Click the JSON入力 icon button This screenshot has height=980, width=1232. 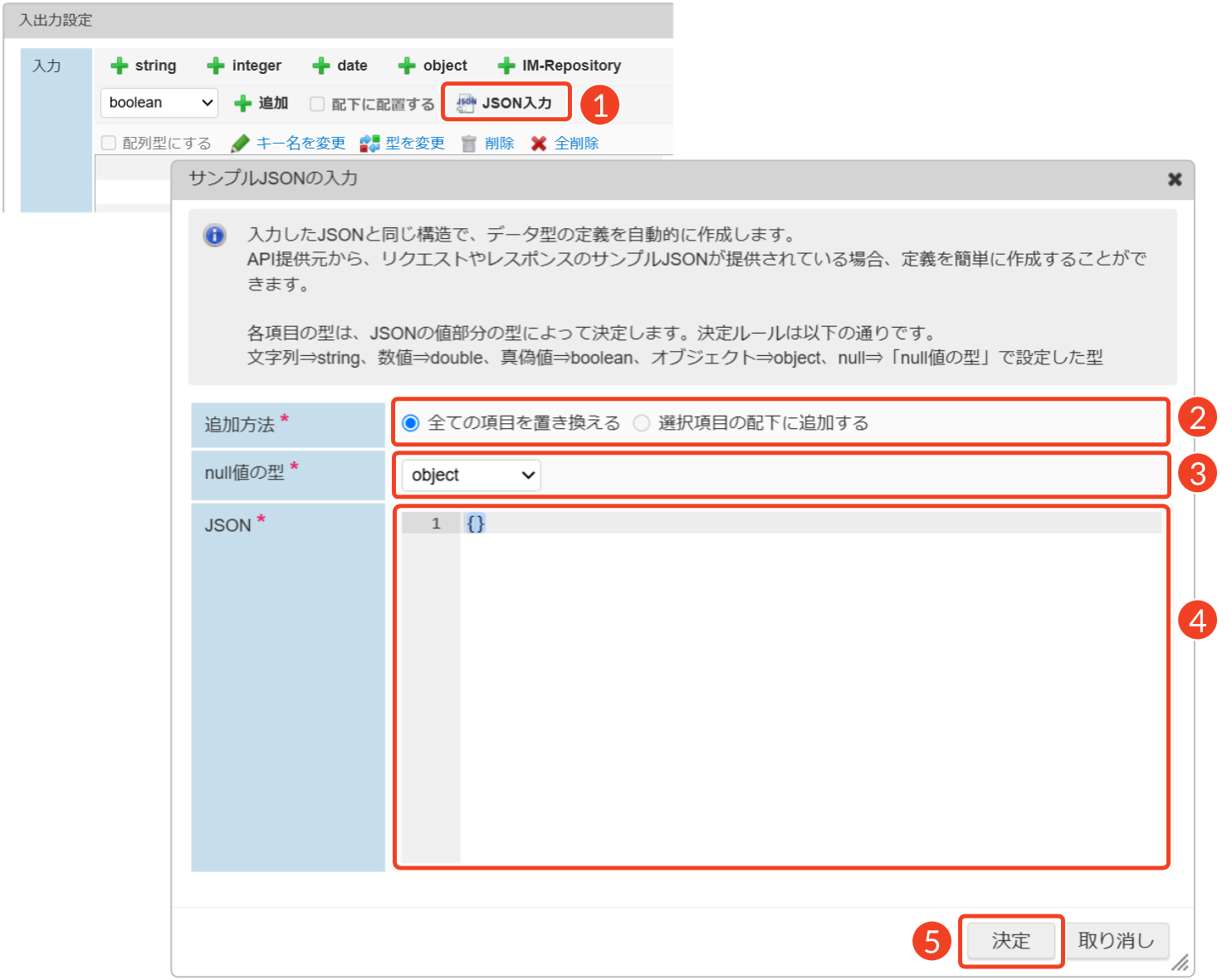tap(467, 103)
